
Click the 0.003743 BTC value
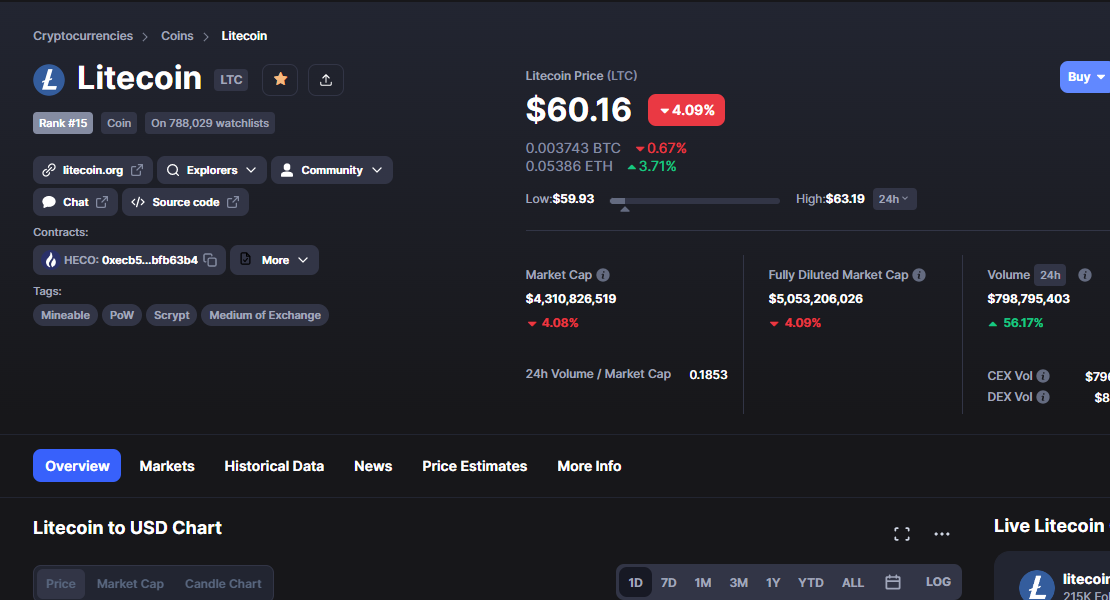coord(573,148)
